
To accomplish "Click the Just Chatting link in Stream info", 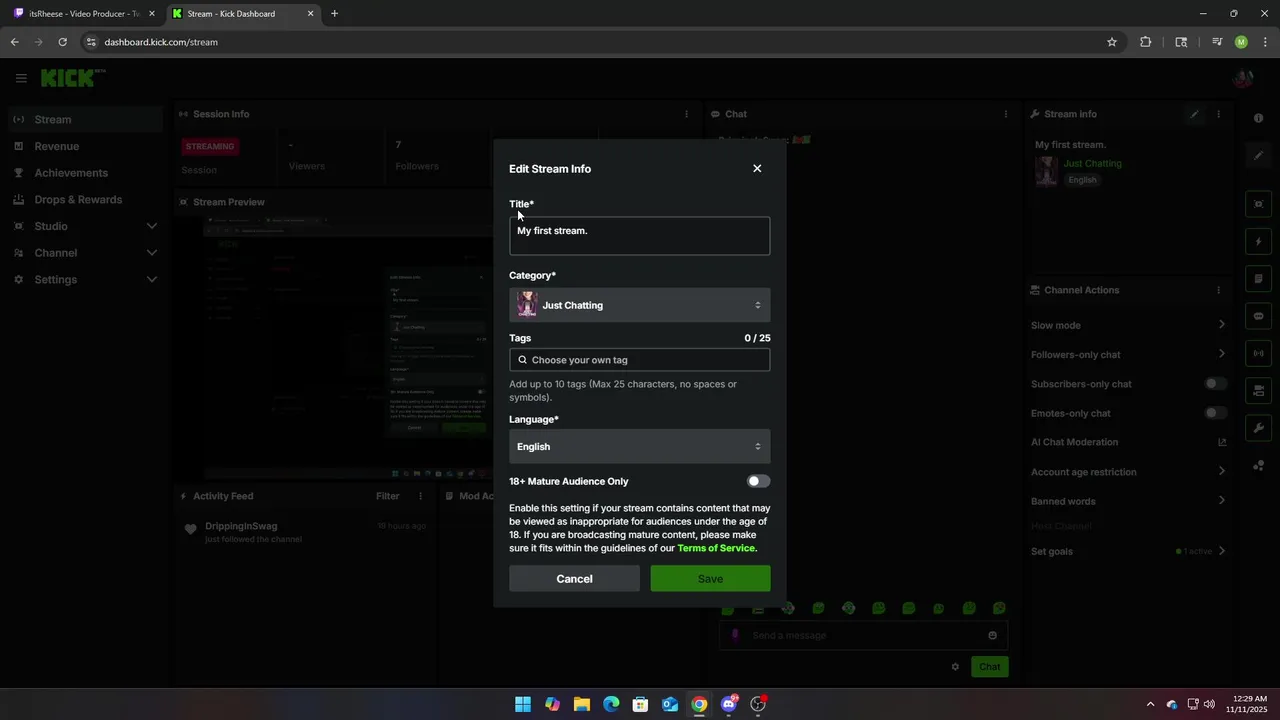I will 1092,163.
